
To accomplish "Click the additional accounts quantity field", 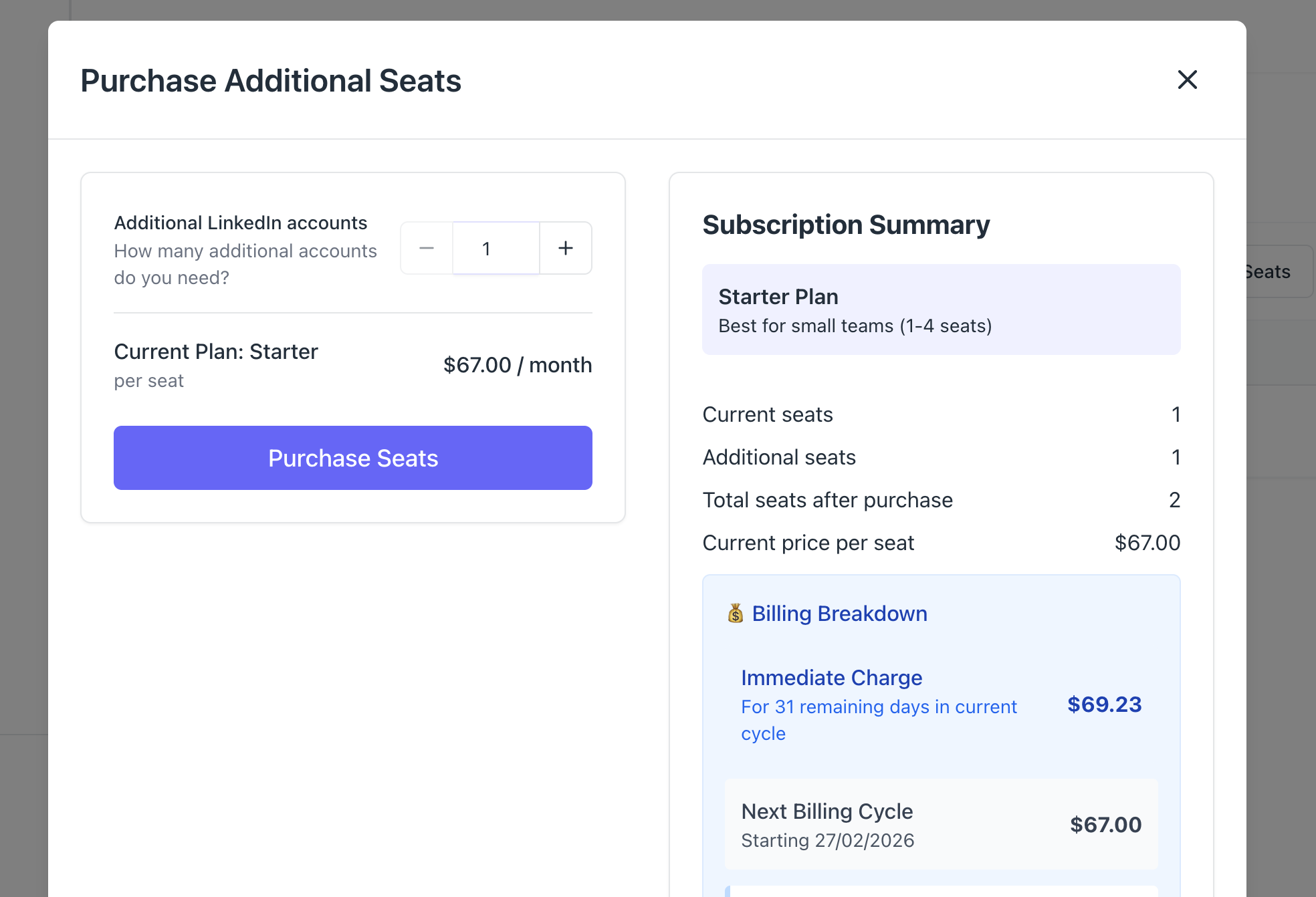I will [x=496, y=248].
